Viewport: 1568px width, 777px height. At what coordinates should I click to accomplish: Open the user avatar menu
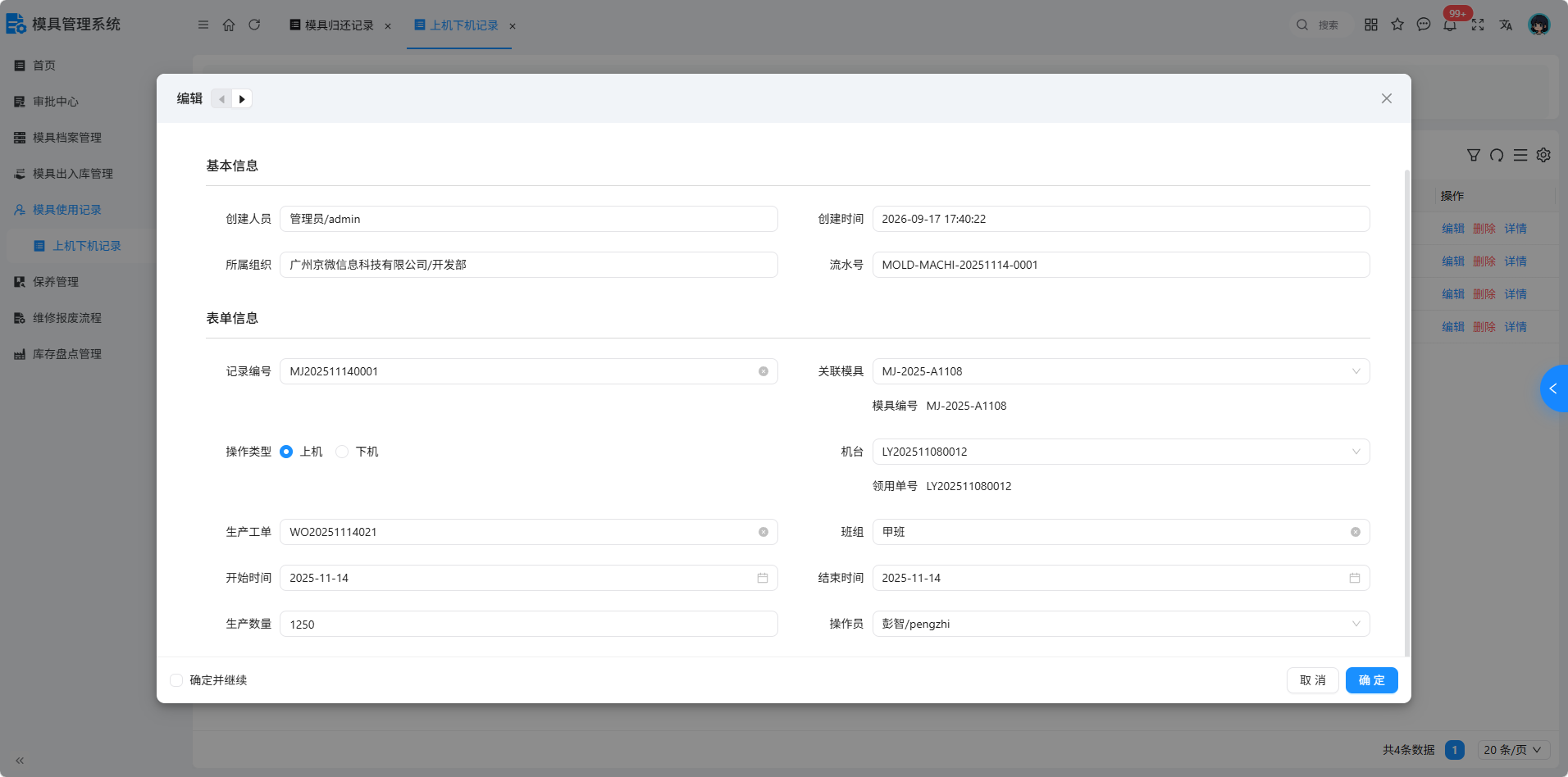pos(1539,25)
